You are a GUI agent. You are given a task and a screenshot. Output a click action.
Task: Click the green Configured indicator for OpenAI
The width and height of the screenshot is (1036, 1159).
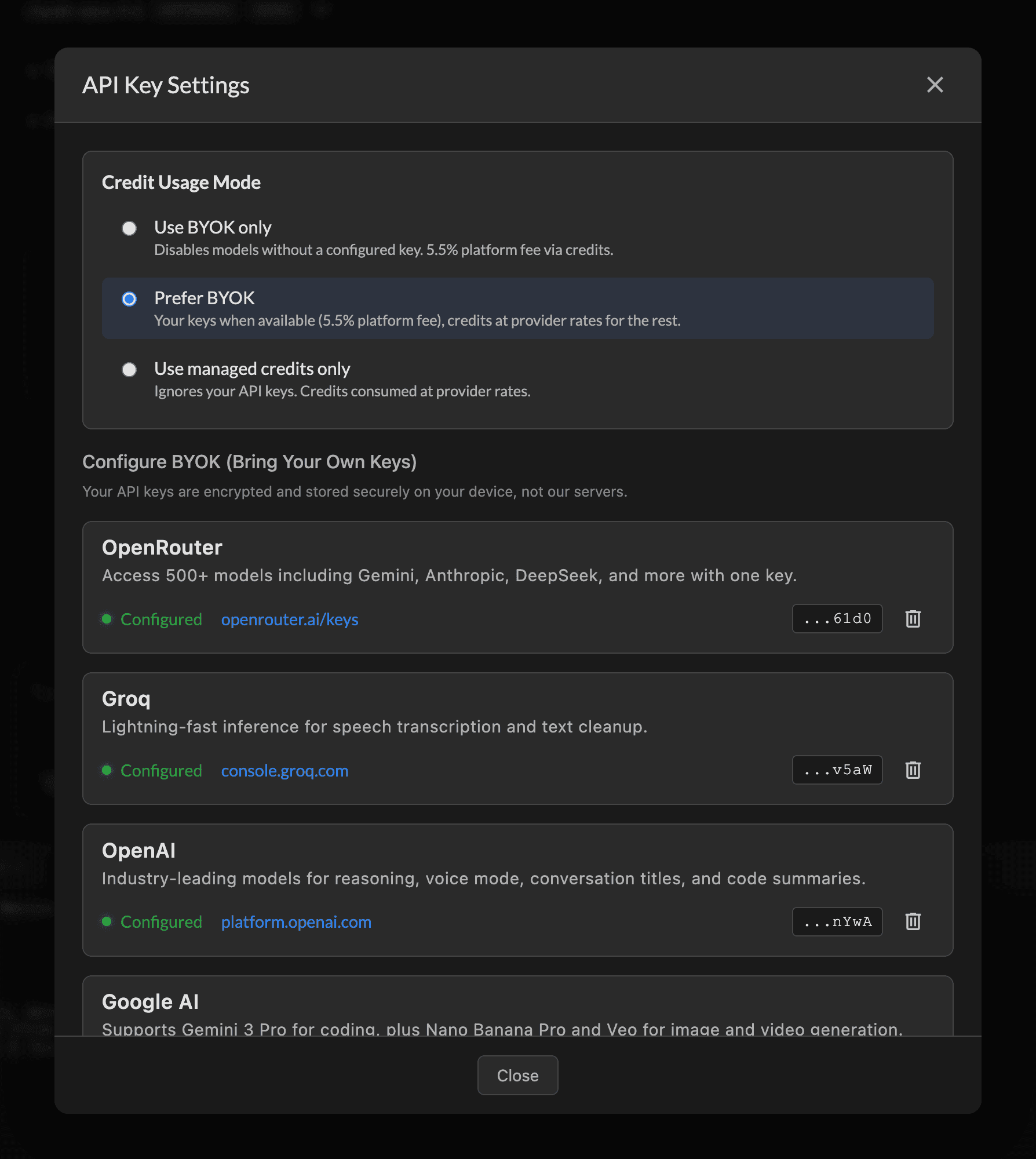tap(107, 921)
